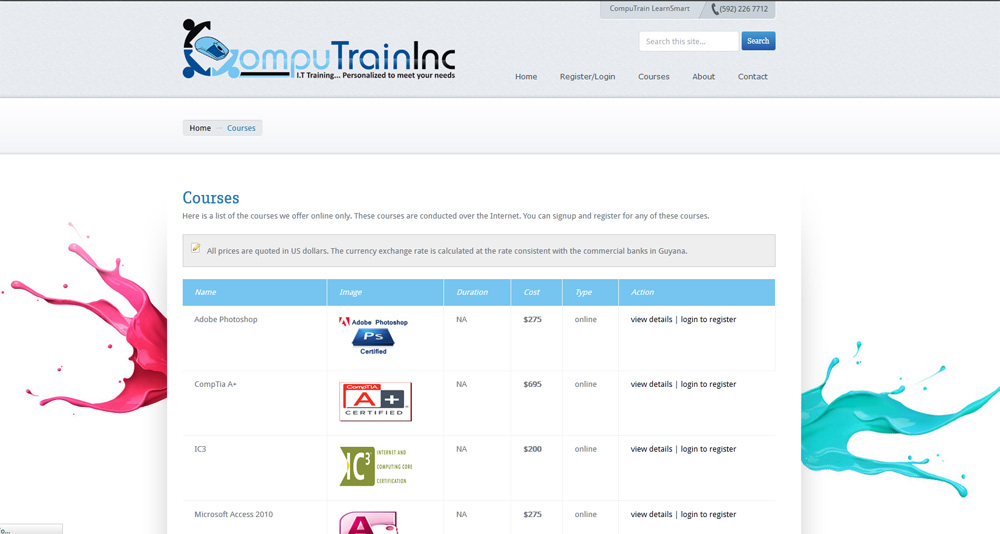Click the note pencil icon in the pricing notice
1000x534 pixels.
tap(196, 248)
